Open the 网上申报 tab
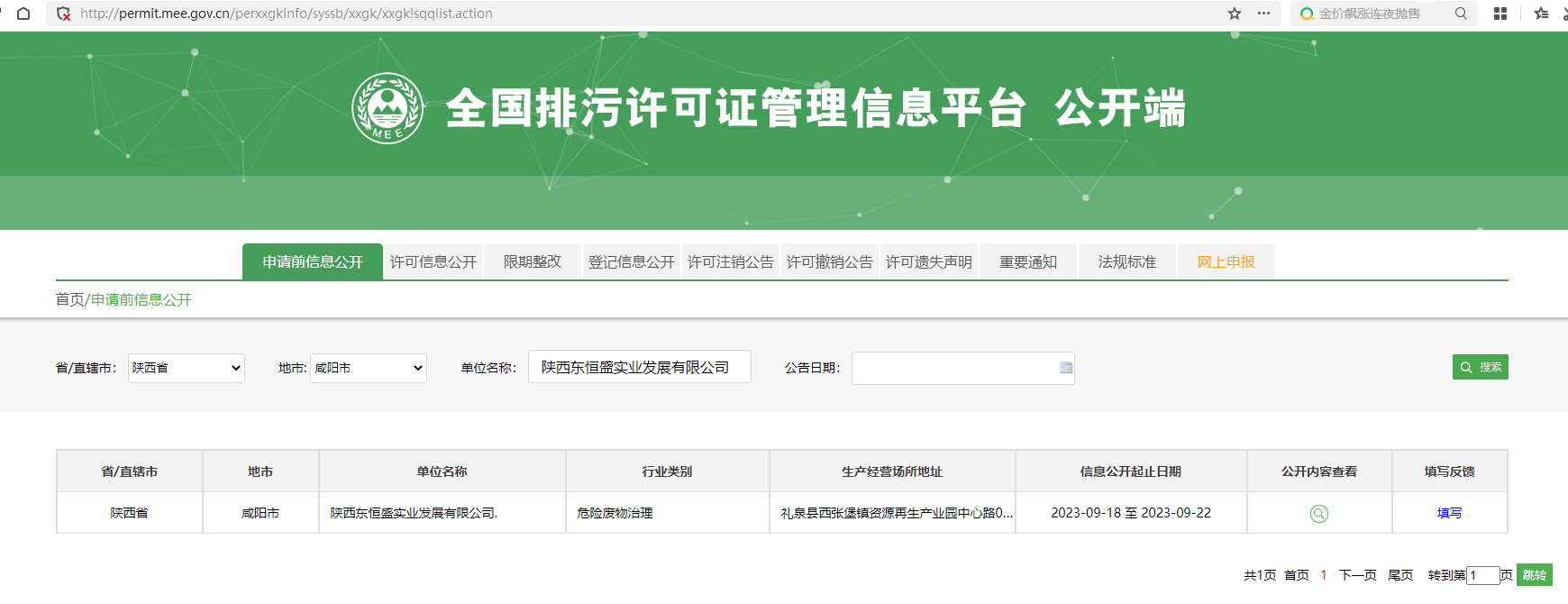1568x604 pixels. [x=1226, y=261]
